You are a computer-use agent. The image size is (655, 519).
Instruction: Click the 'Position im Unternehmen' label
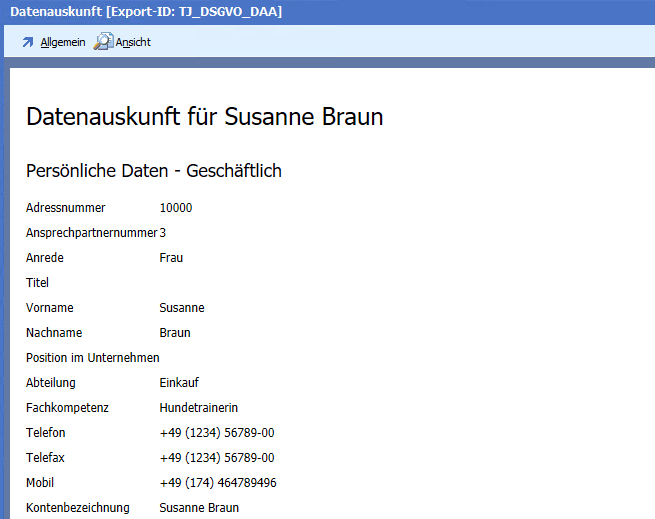click(x=92, y=358)
